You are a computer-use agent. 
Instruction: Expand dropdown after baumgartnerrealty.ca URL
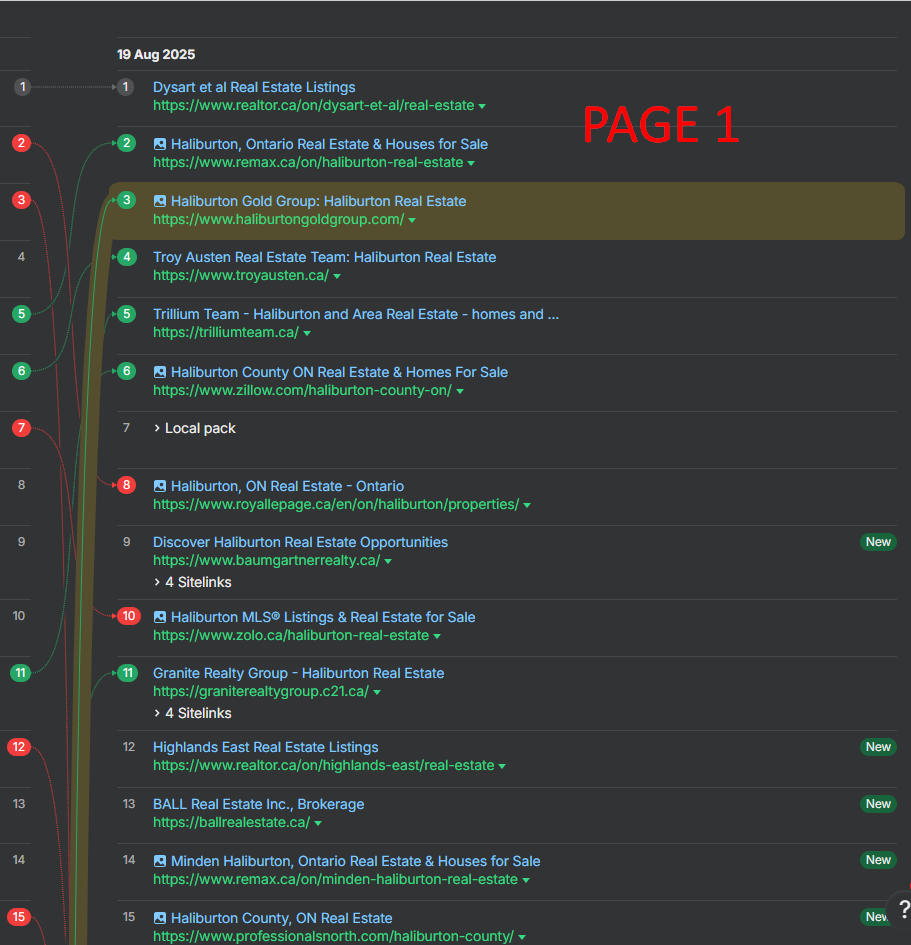[x=388, y=561]
